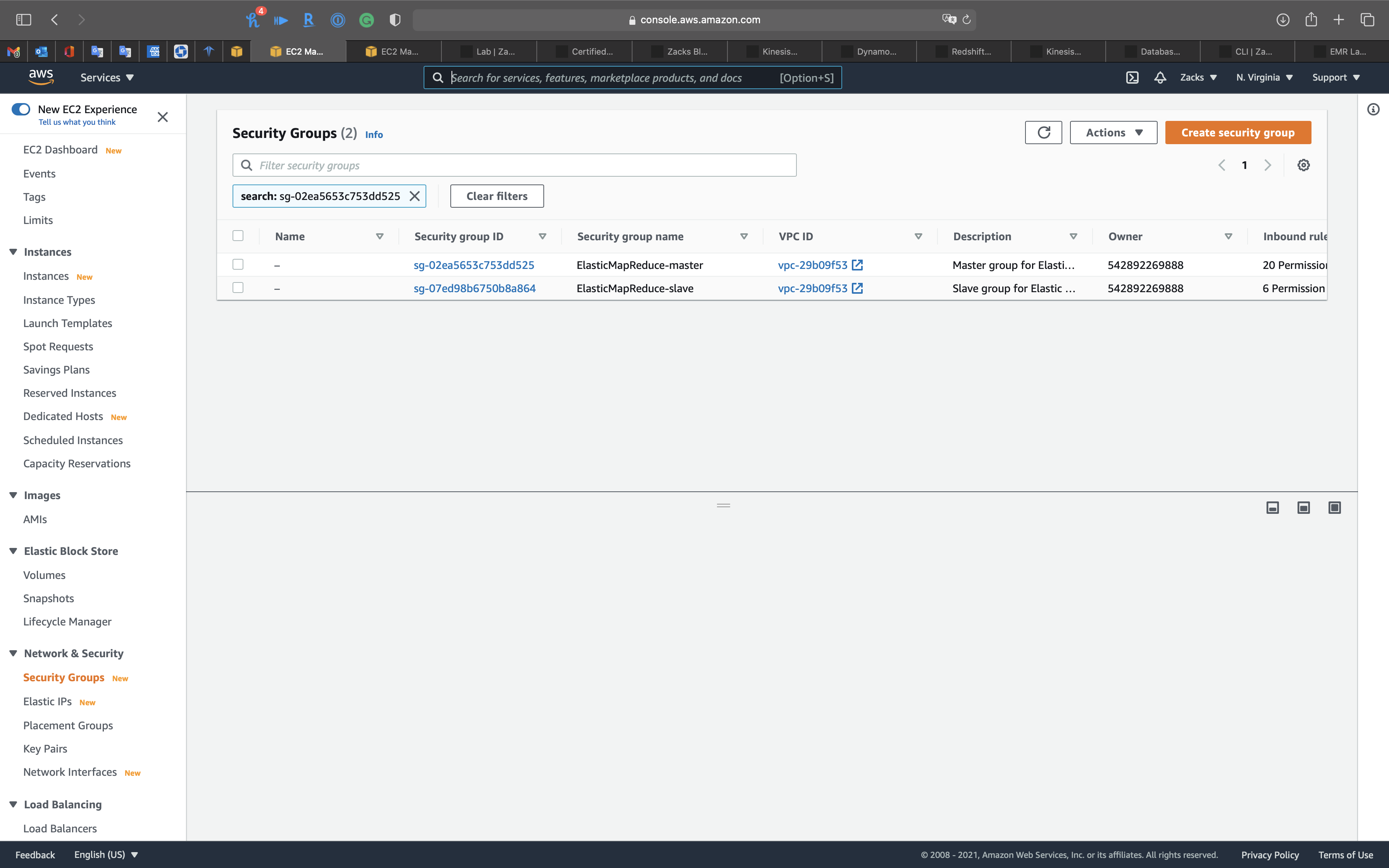Viewport: 1389px width, 868px height.
Task: Open the Services menu
Action: (107, 77)
